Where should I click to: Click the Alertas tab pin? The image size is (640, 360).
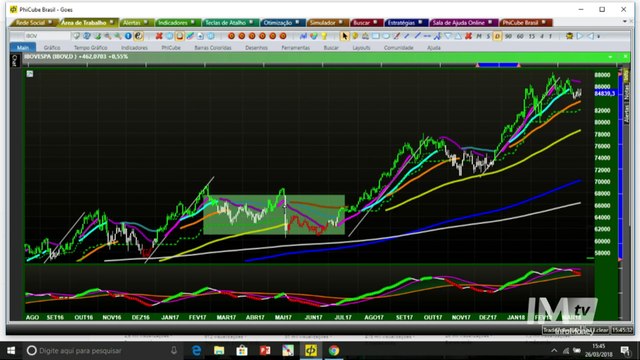click(146, 22)
